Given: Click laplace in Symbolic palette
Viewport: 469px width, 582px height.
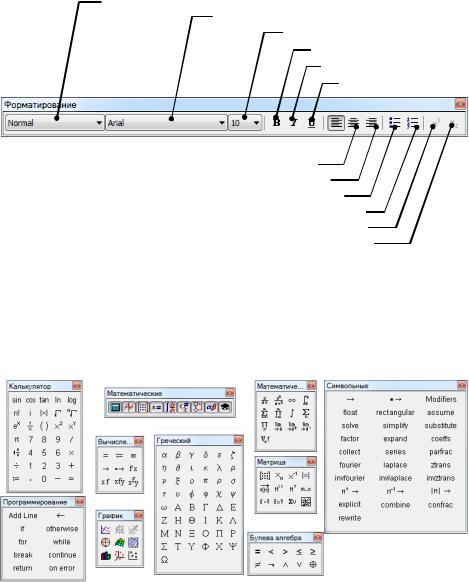Looking at the screenshot, I should (x=395, y=465).
